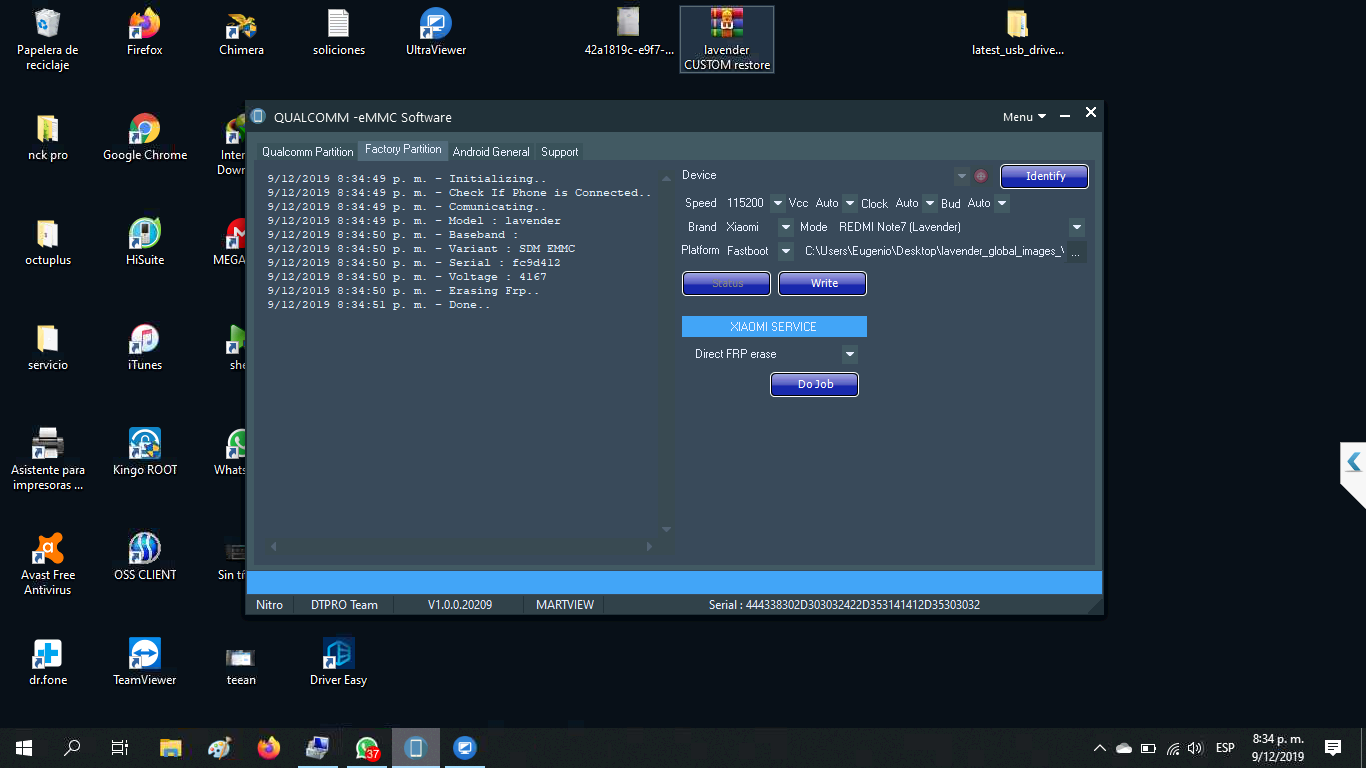Switch to the Android General tab
This screenshot has width=1366, height=768.
tap(491, 152)
